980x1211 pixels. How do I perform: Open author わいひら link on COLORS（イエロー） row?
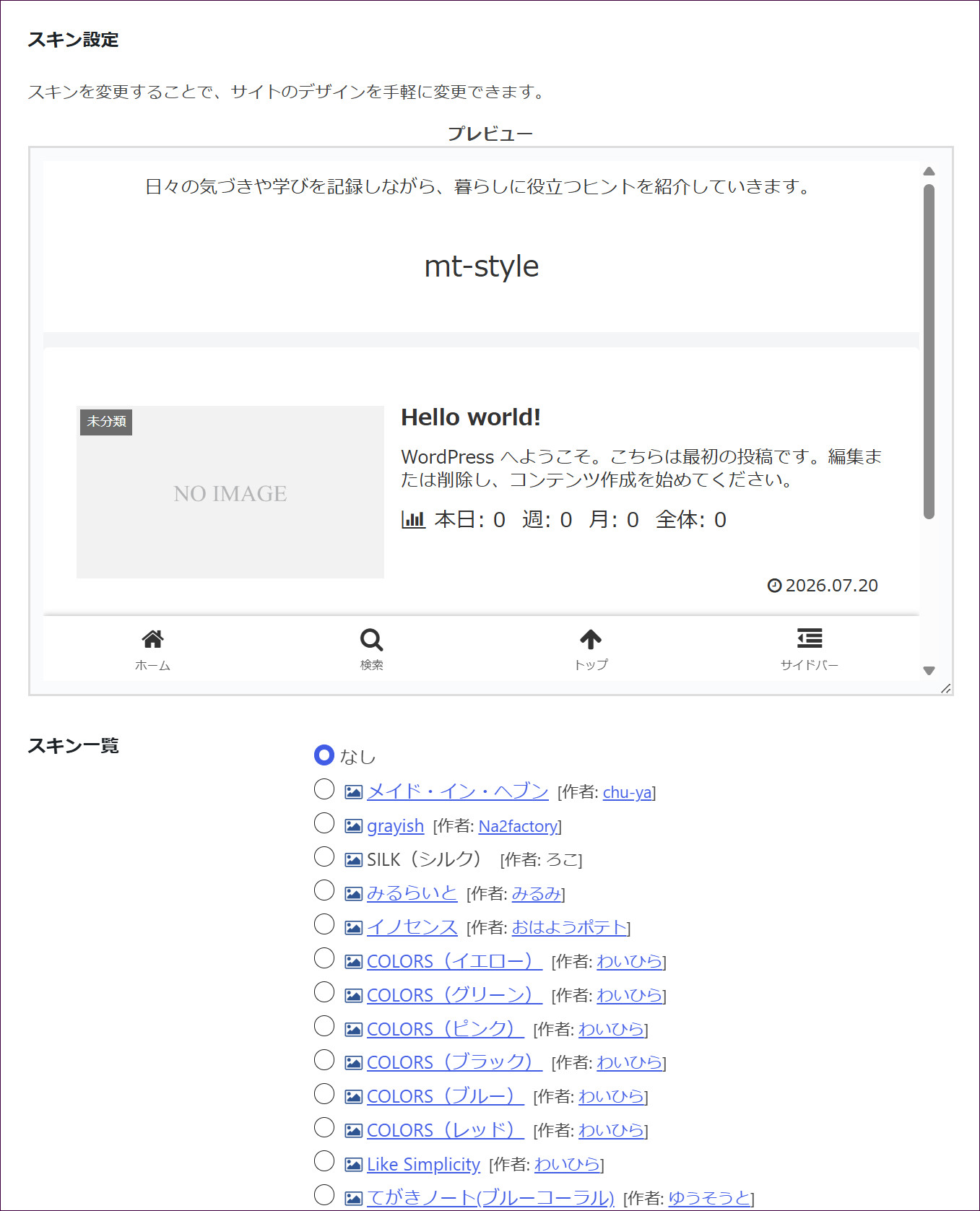630,962
